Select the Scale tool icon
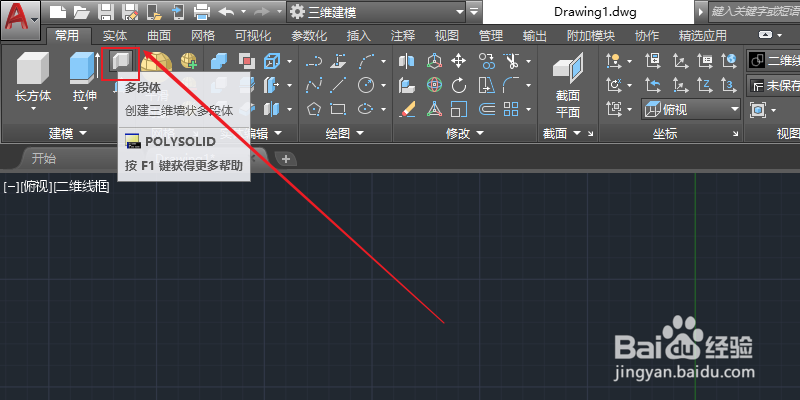The height and width of the screenshot is (400, 800). [459, 109]
